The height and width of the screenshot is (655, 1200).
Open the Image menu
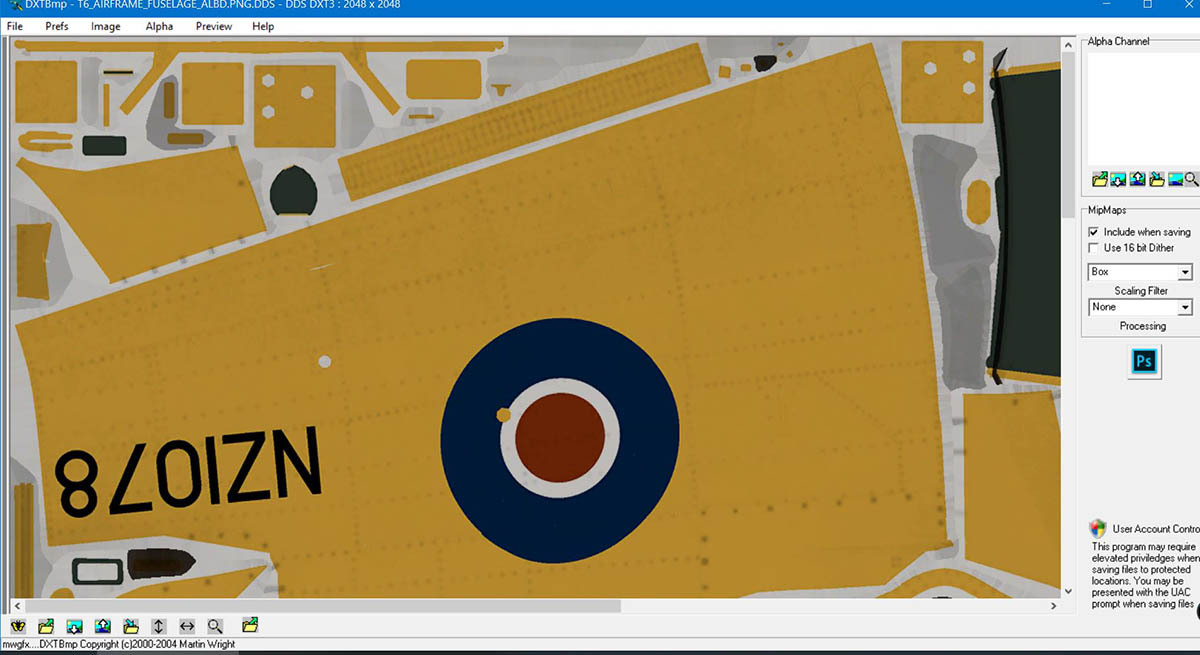106,27
